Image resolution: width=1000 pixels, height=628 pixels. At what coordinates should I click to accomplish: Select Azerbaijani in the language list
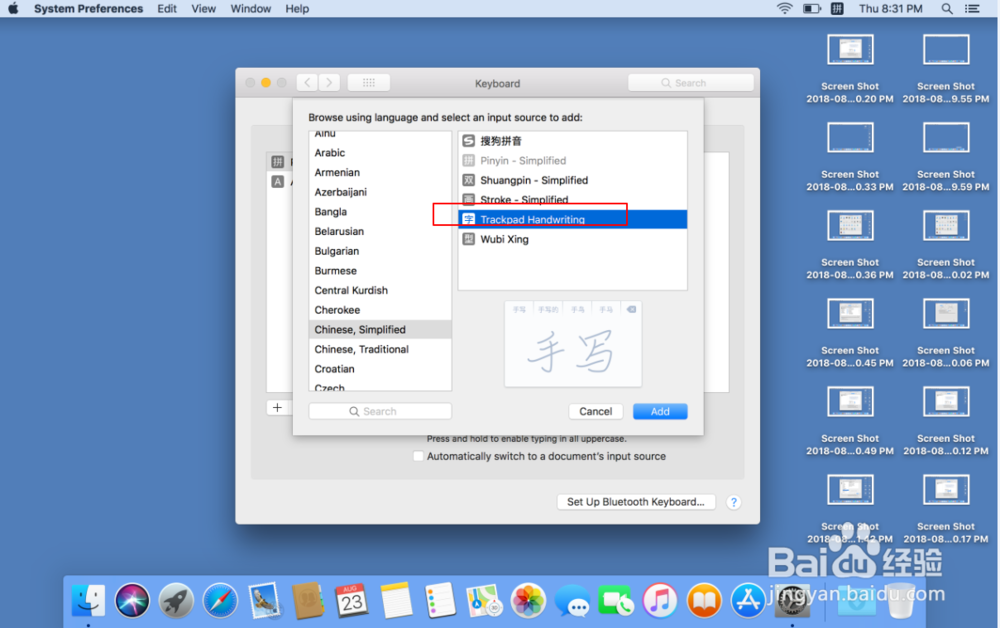pyautogui.click(x=380, y=192)
